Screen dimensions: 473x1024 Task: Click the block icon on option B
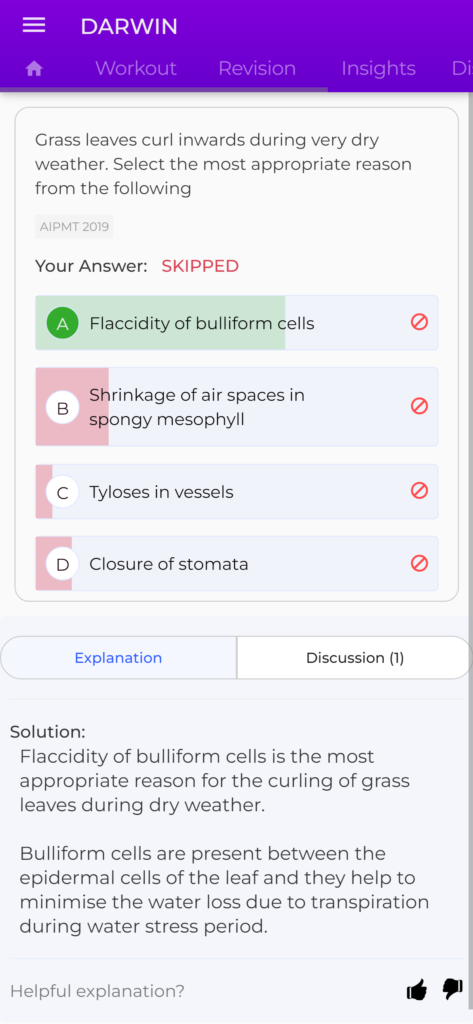tap(419, 406)
